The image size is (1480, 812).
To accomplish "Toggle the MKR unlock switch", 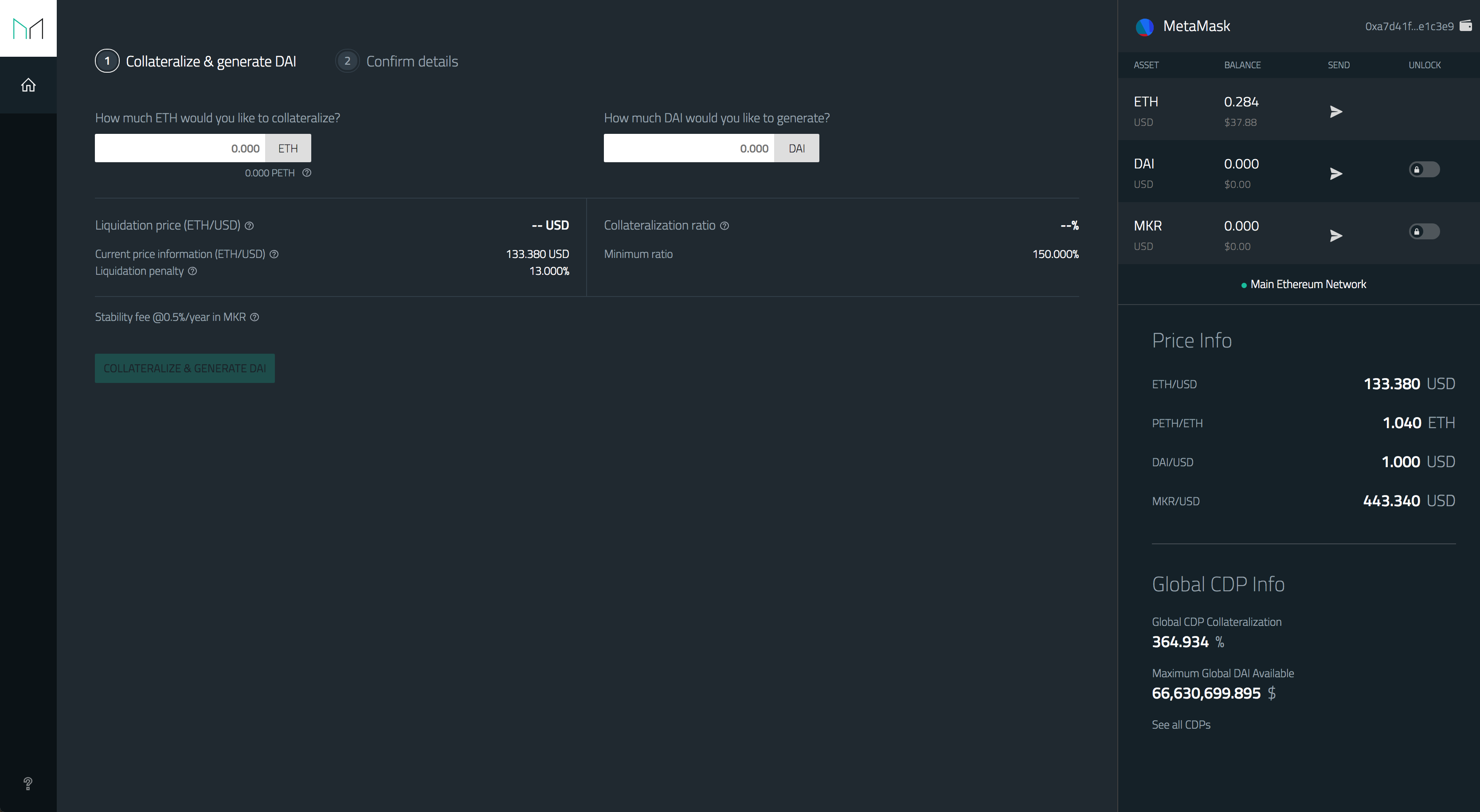I will pyautogui.click(x=1424, y=231).
